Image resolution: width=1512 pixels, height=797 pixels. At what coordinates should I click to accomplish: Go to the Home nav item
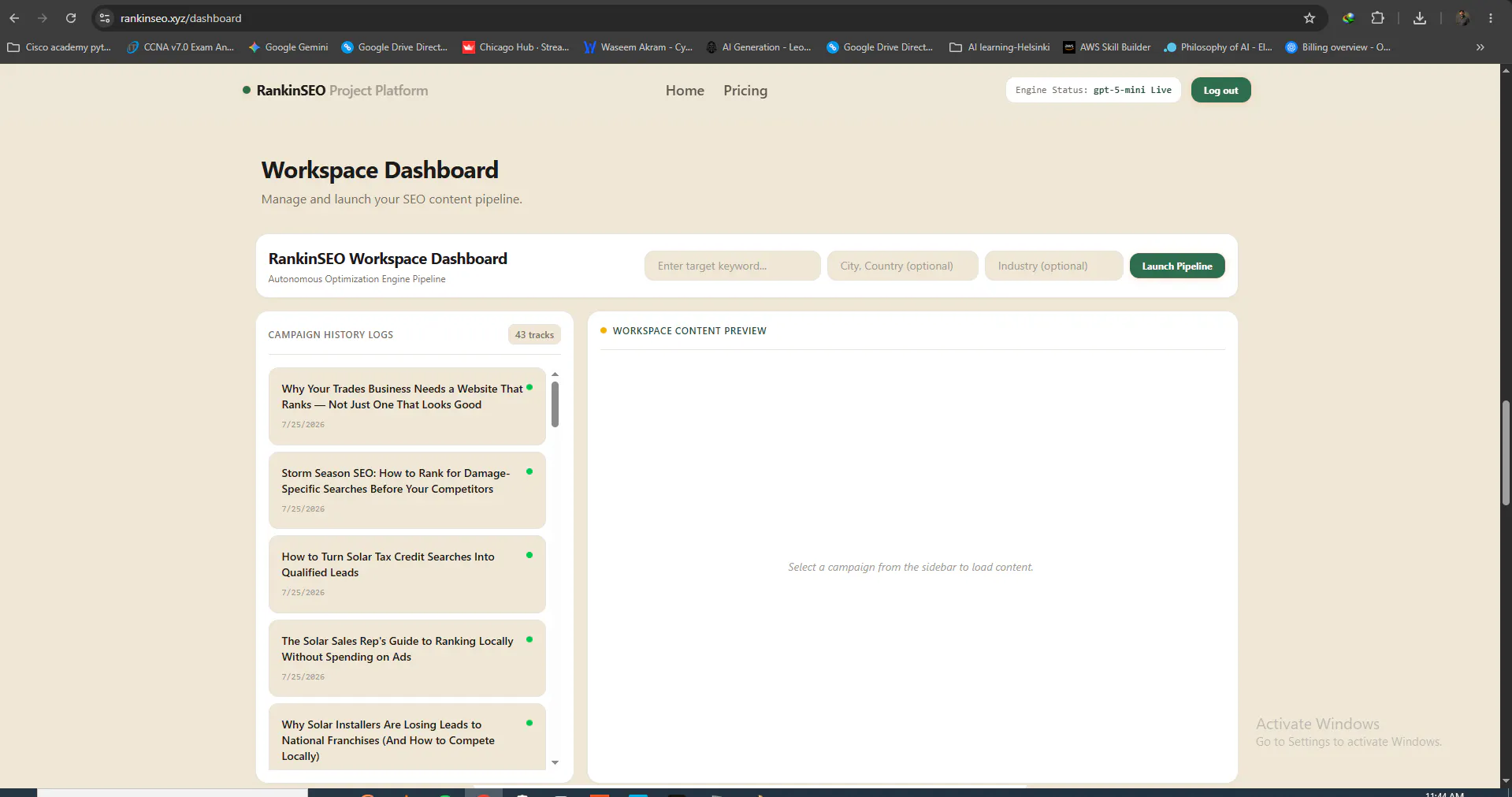685,91
